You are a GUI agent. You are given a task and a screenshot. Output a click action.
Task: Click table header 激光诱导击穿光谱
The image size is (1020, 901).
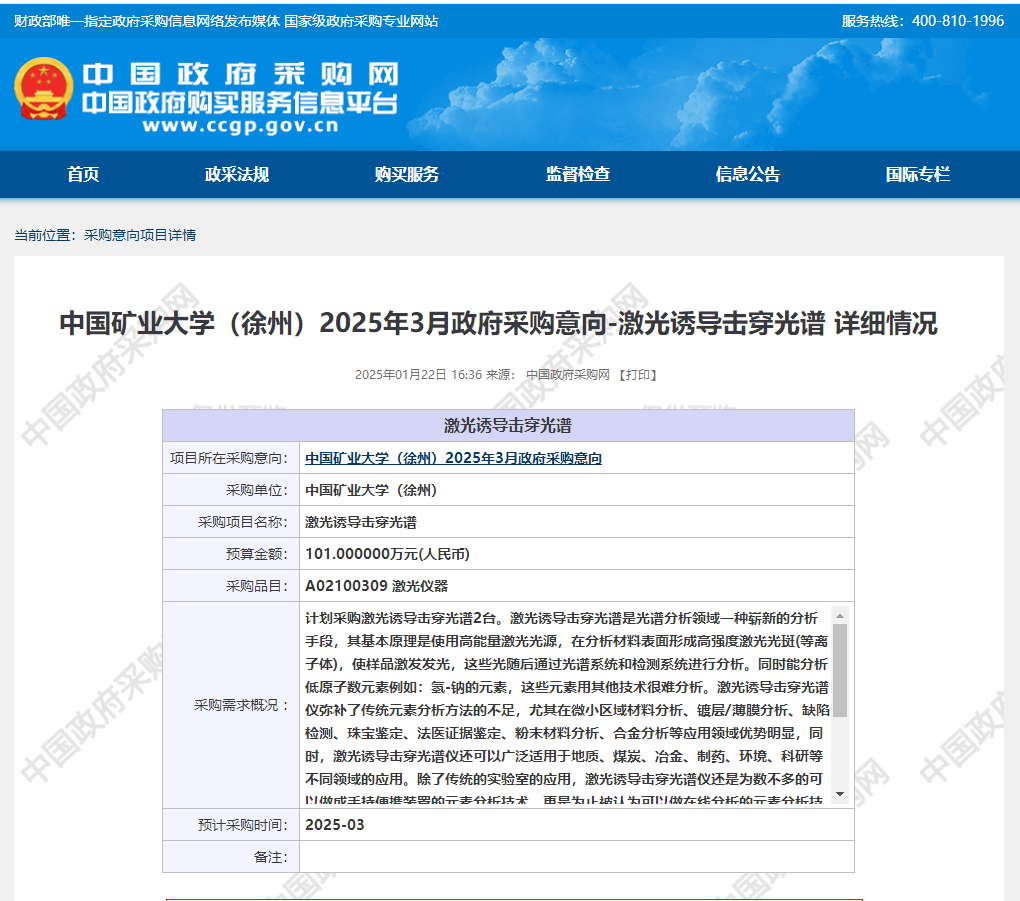pyautogui.click(x=508, y=425)
